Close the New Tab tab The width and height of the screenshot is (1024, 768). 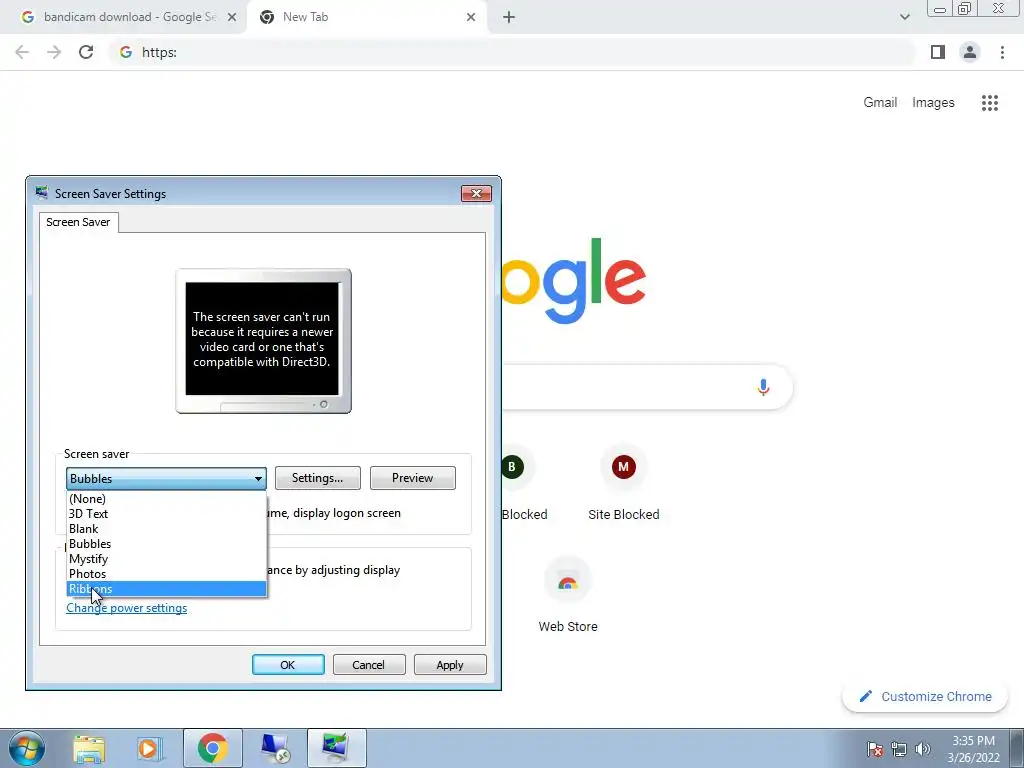(471, 18)
